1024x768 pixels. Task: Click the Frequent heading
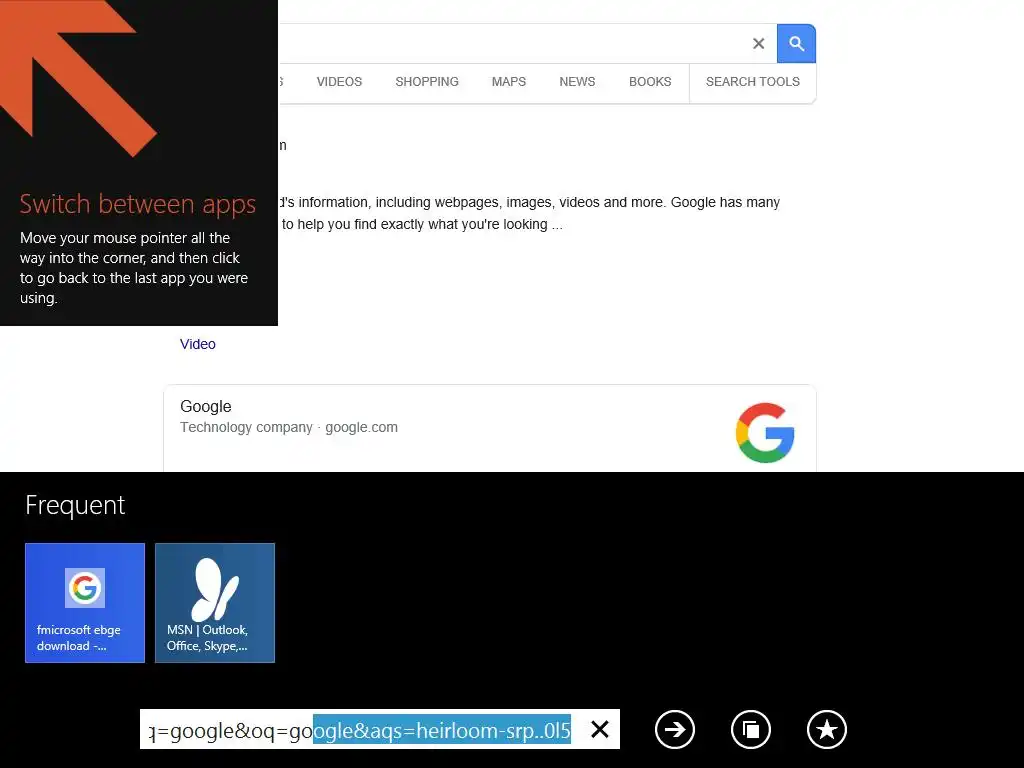click(x=75, y=505)
